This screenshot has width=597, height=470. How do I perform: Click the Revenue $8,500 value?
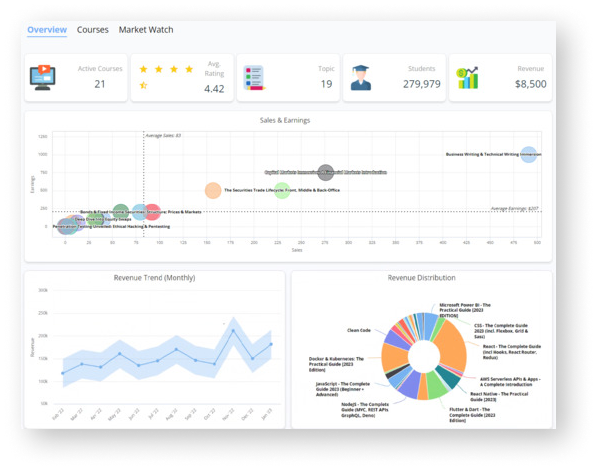(531, 84)
